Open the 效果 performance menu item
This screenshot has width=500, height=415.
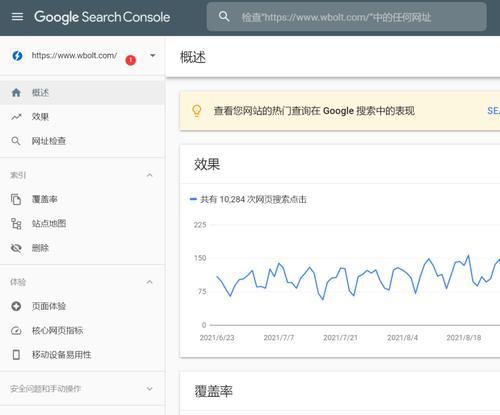click(82, 117)
